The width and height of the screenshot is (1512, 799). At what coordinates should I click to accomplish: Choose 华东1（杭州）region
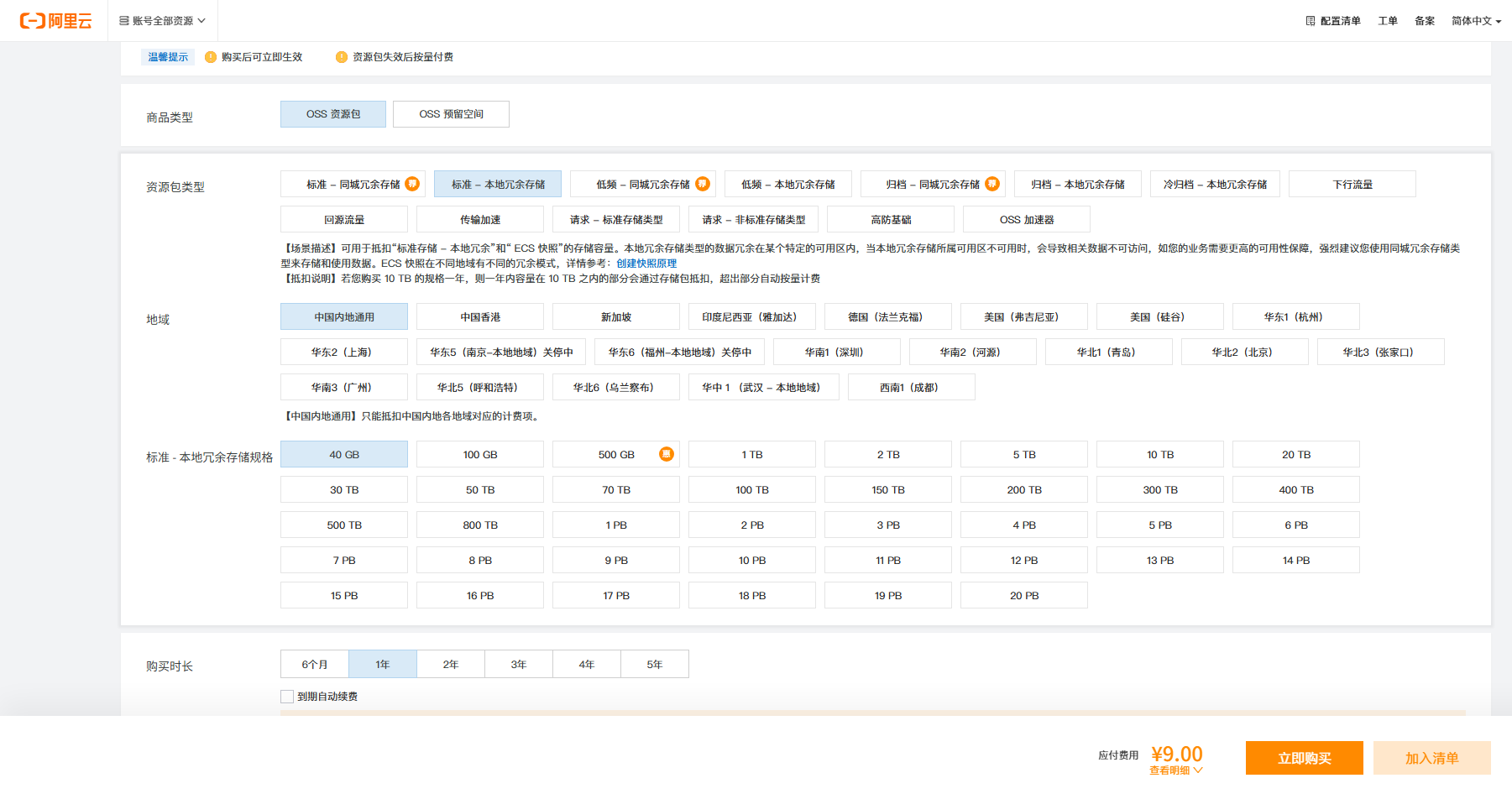click(x=1296, y=316)
